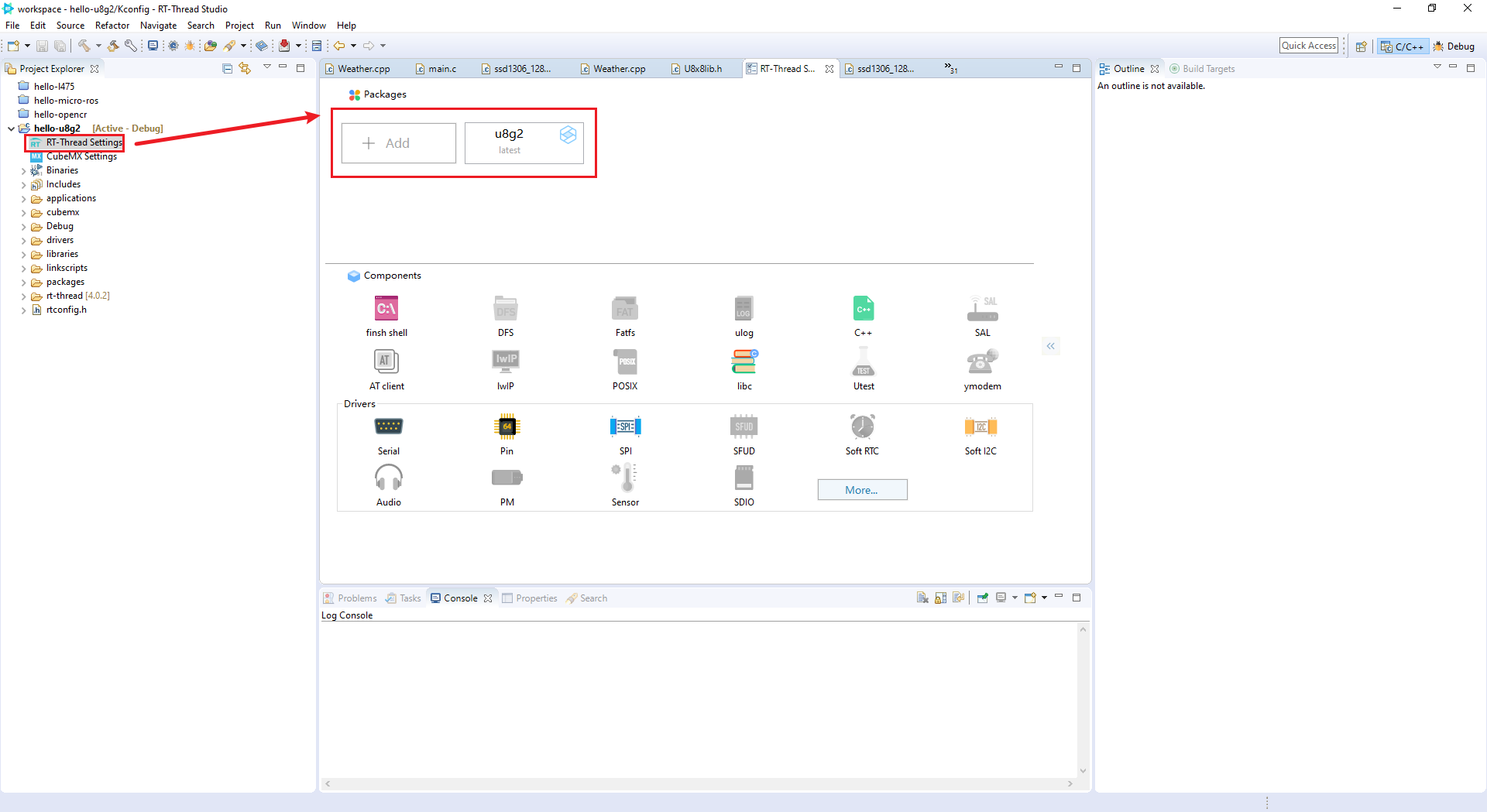The width and height of the screenshot is (1487, 812).
Task: Open the Window menu
Action: click(308, 25)
